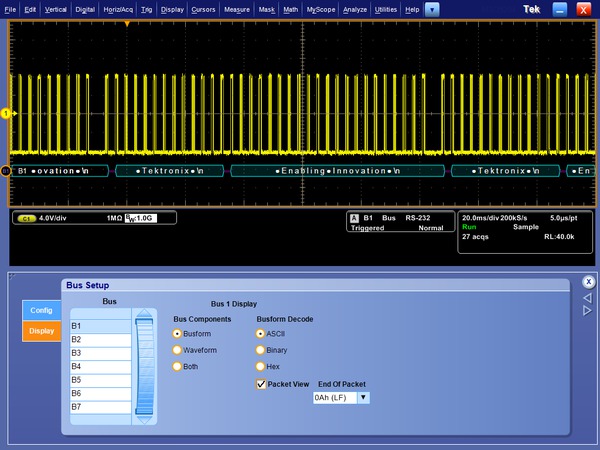
Task: Select the Waveform bus component option
Action: point(178,350)
